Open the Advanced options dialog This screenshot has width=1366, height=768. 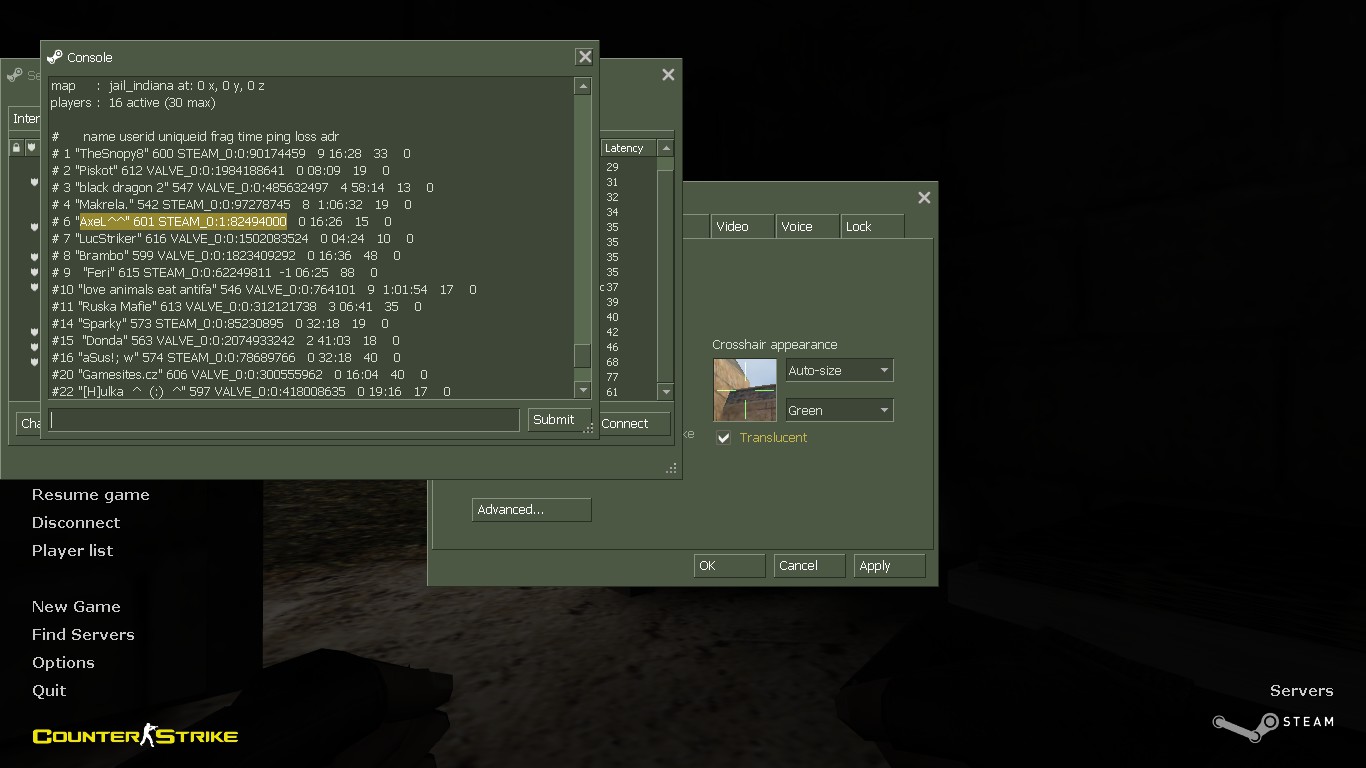tap(531, 510)
